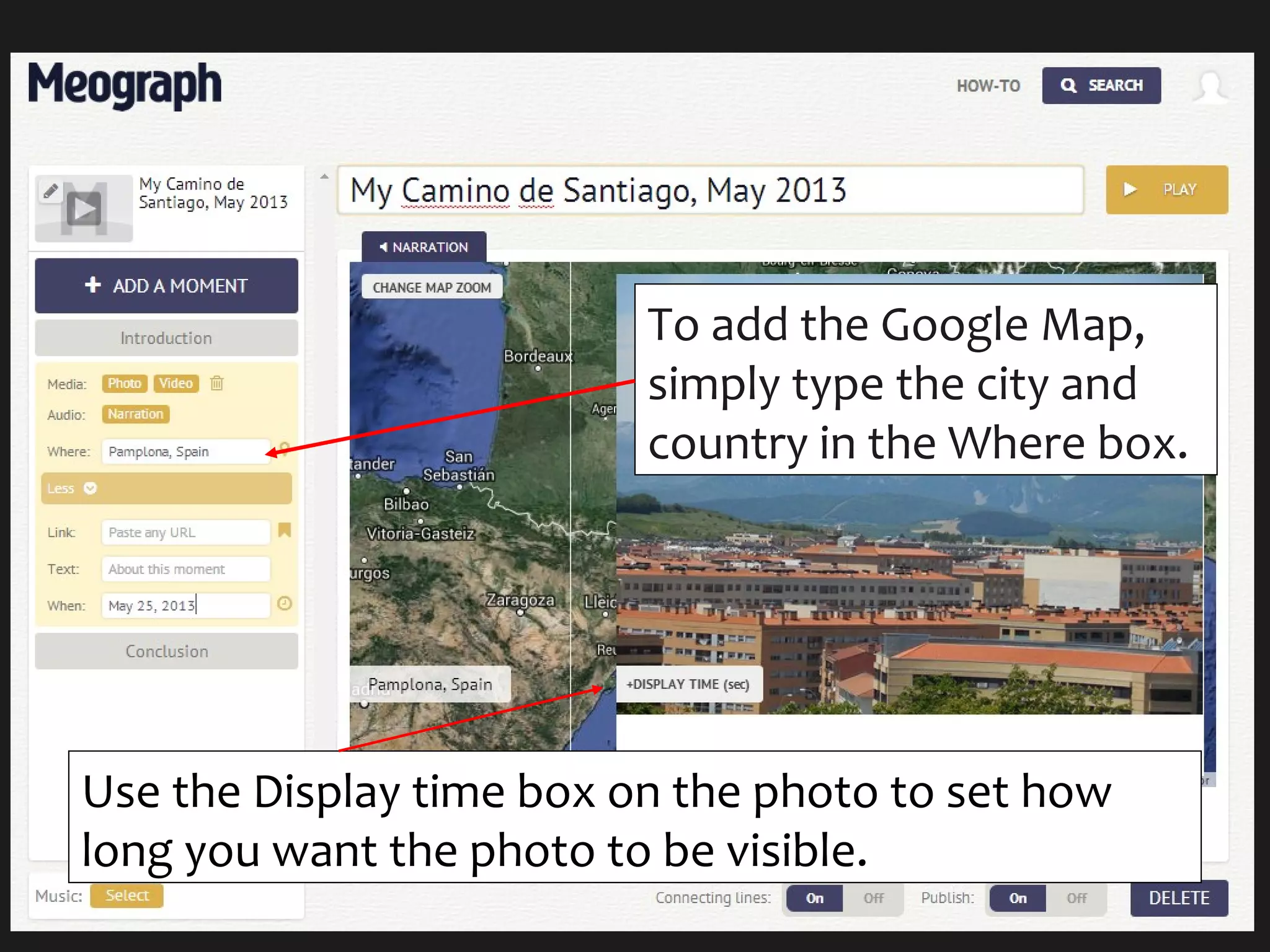Click the user profile avatar icon
The width and height of the screenshot is (1270, 952).
pos(1209,86)
